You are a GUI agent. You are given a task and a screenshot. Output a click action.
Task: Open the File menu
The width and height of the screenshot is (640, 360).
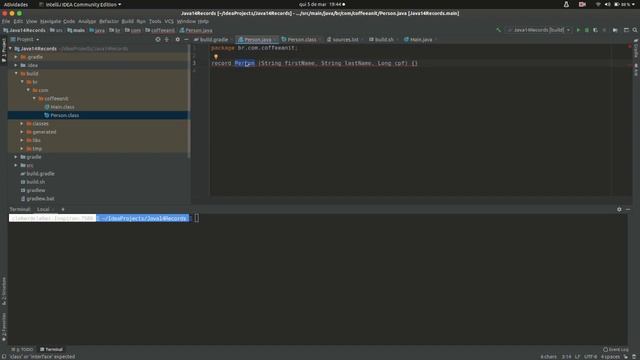point(6,21)
